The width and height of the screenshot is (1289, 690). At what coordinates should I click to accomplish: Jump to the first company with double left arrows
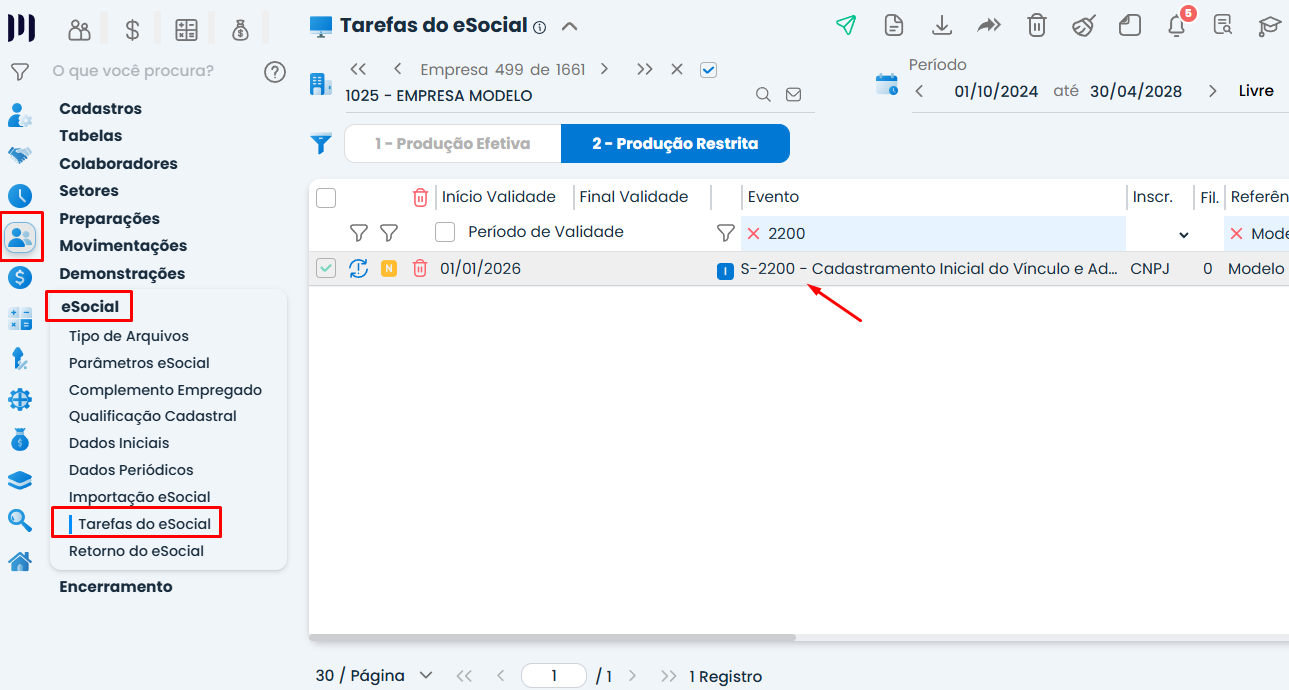click(x=358, y=69)
